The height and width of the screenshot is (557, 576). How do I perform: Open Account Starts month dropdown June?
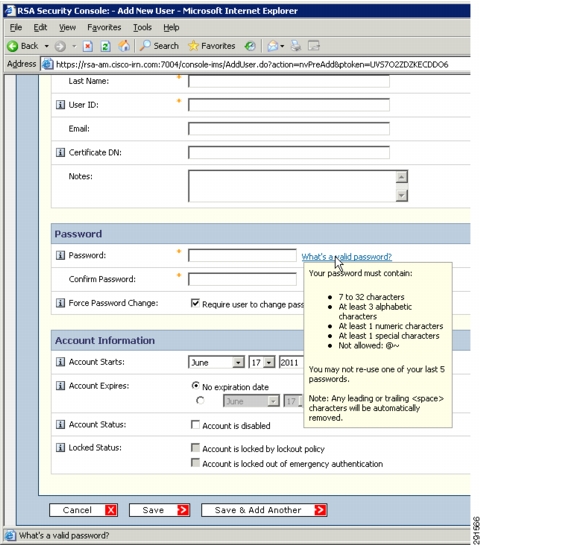pos(216,362)
